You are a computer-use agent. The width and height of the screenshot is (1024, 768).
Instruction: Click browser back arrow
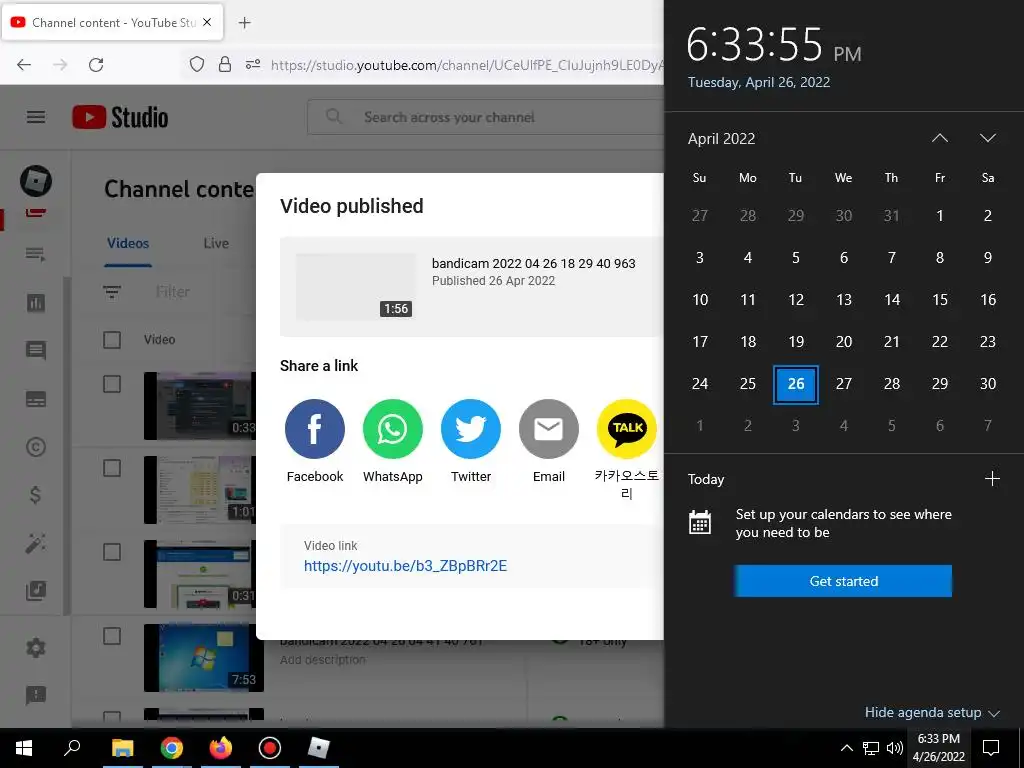[x=24, y=65]
